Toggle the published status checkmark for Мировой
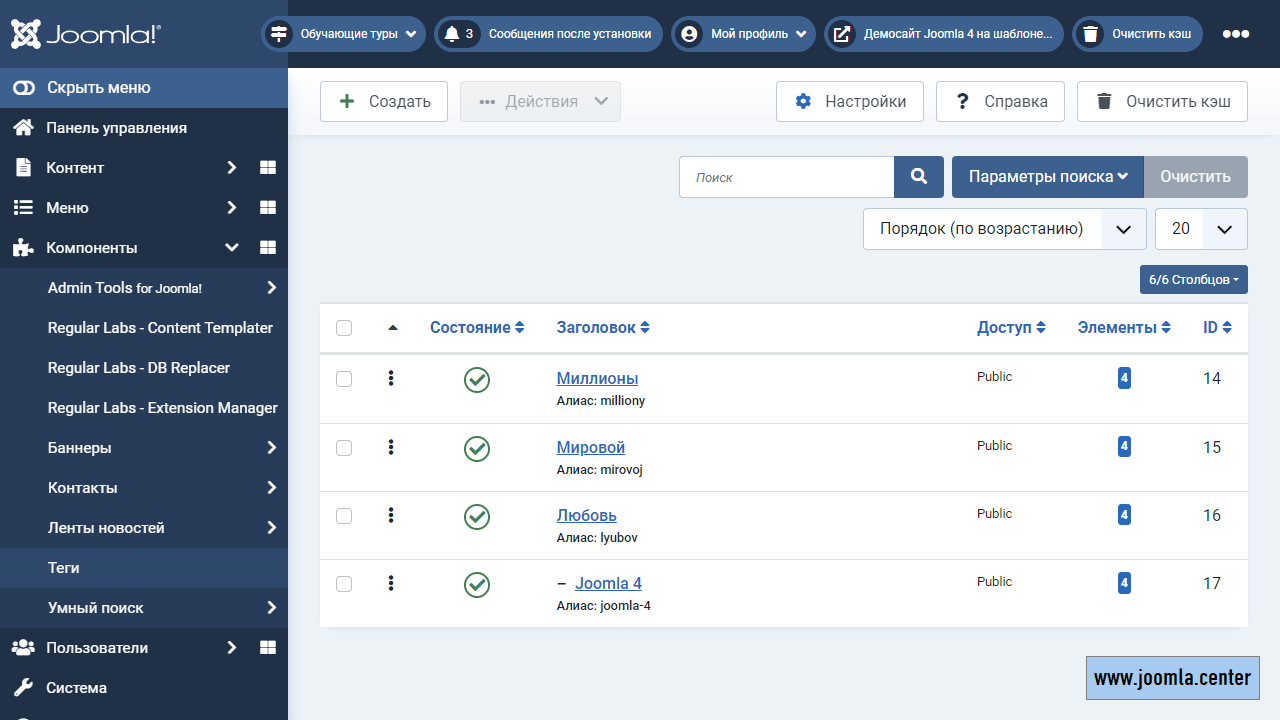The height and width of the screenshot is (720, 1280). pyautogui.click(x=477, y=448)
